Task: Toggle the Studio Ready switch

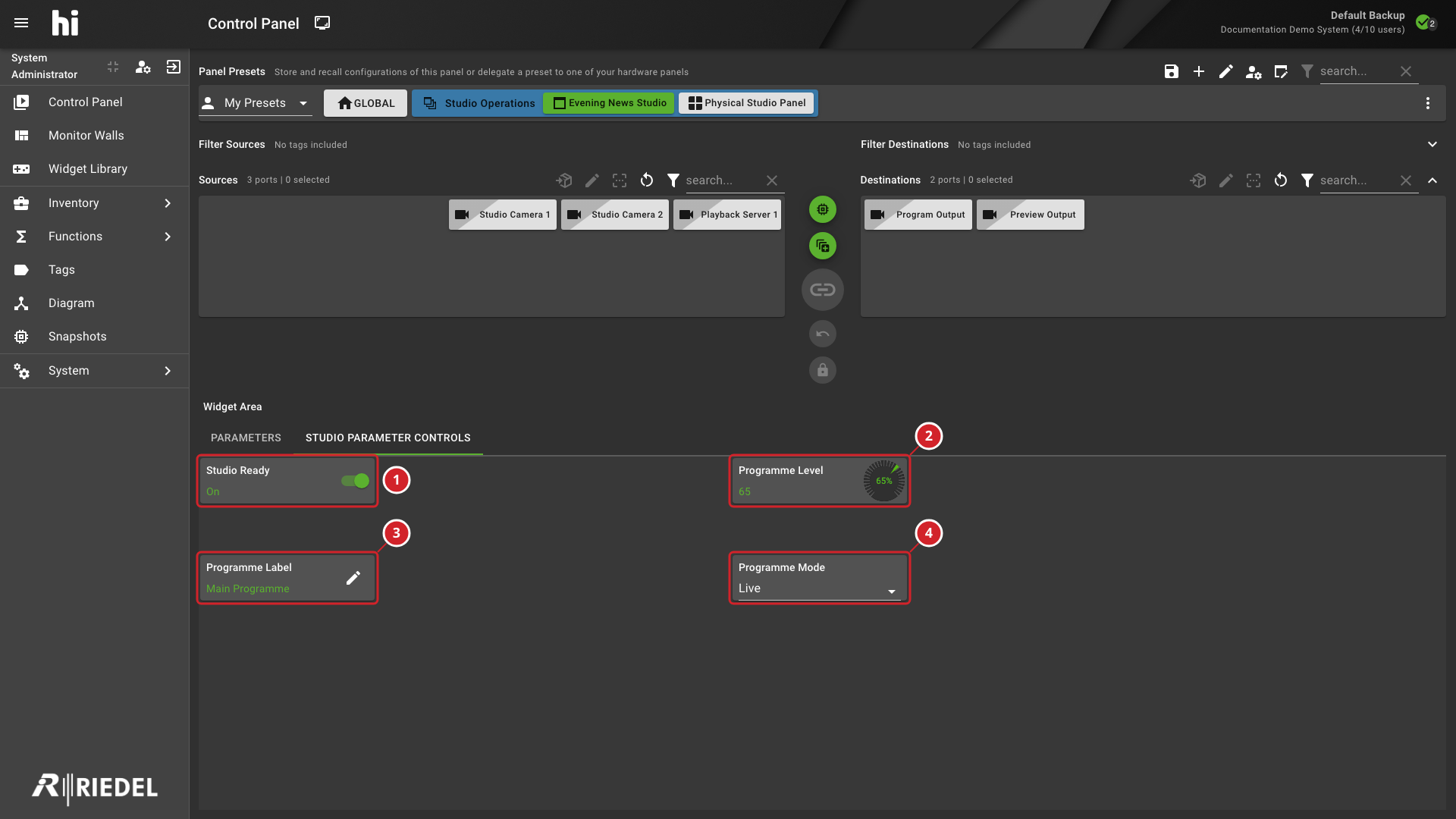Action: tap(355, 481)
